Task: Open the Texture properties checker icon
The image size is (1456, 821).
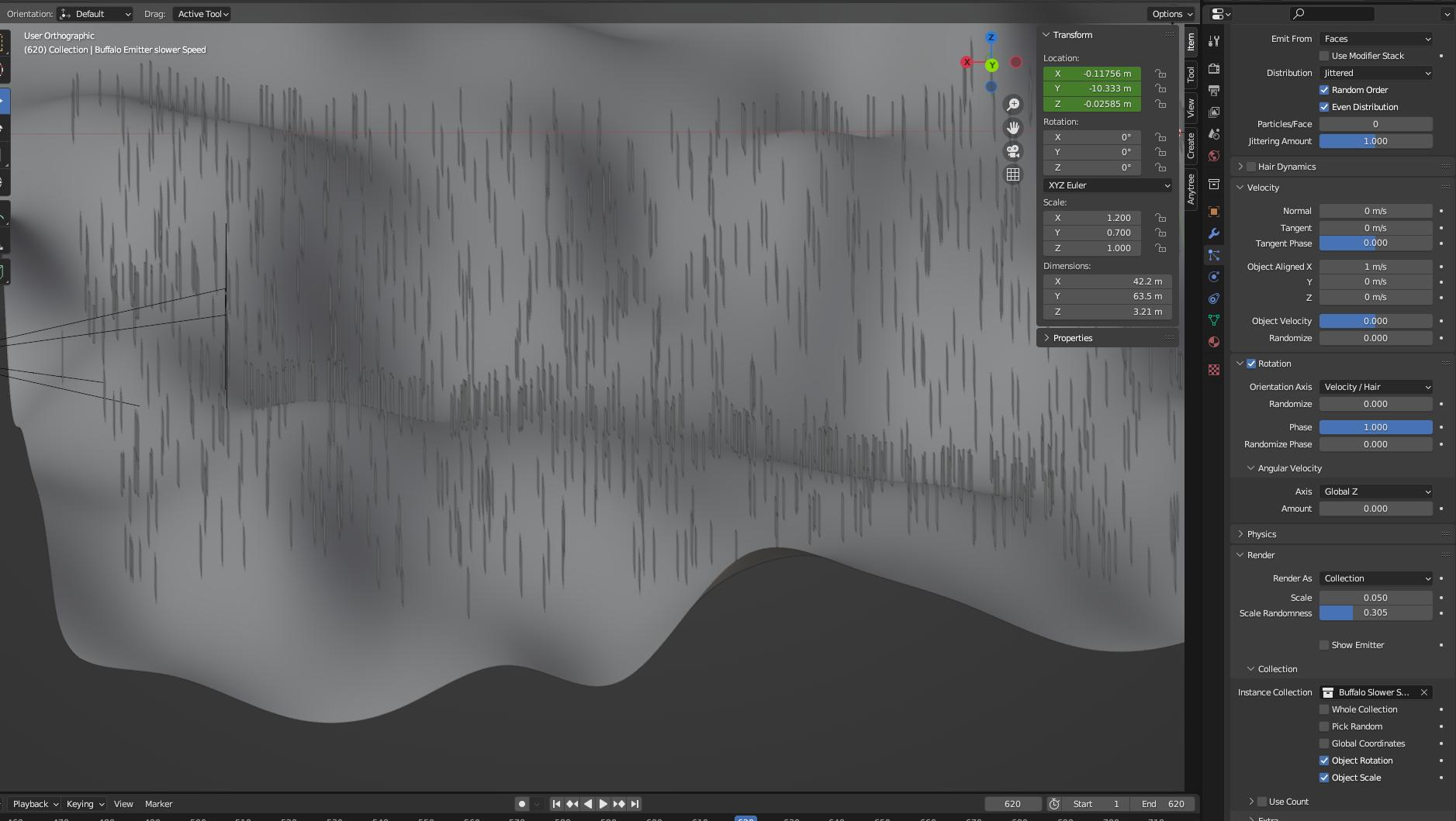Action: click(1214, 370)
